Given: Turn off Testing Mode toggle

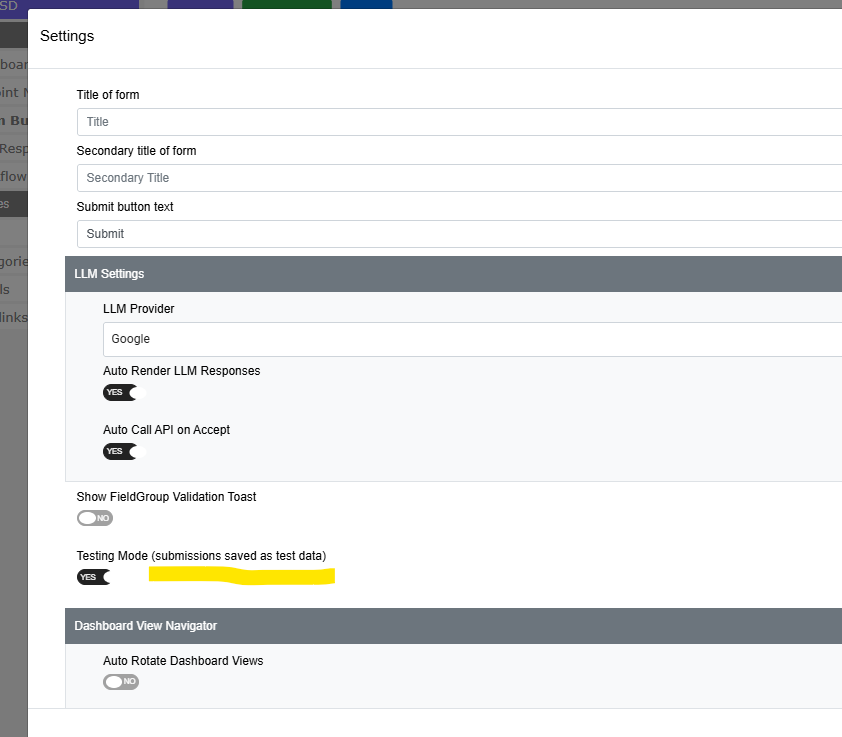Looking at the screenshot, I should 95,577.
